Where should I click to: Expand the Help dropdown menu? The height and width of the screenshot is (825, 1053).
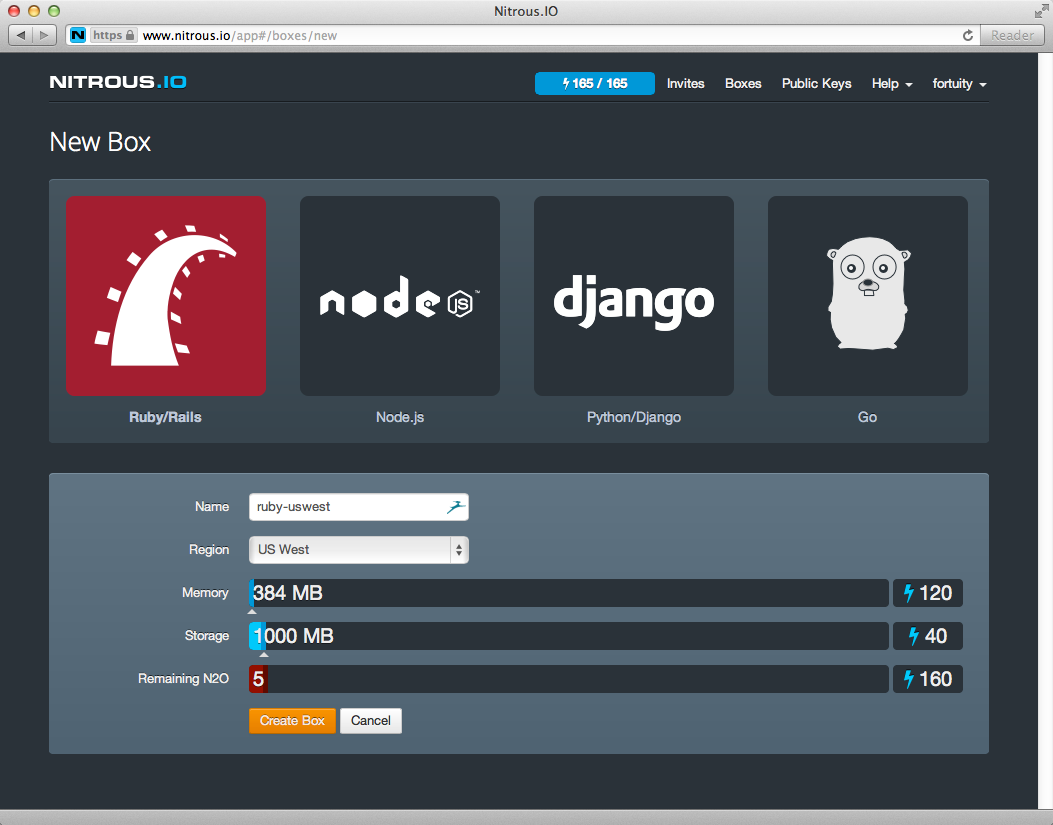click(x=892, y=83)
